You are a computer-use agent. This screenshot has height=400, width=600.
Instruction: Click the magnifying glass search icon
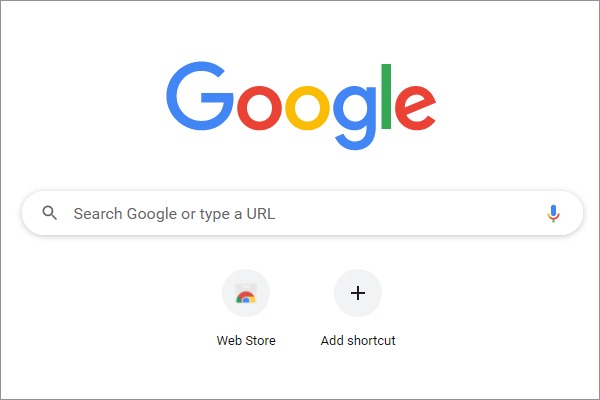tap(50, 213)
